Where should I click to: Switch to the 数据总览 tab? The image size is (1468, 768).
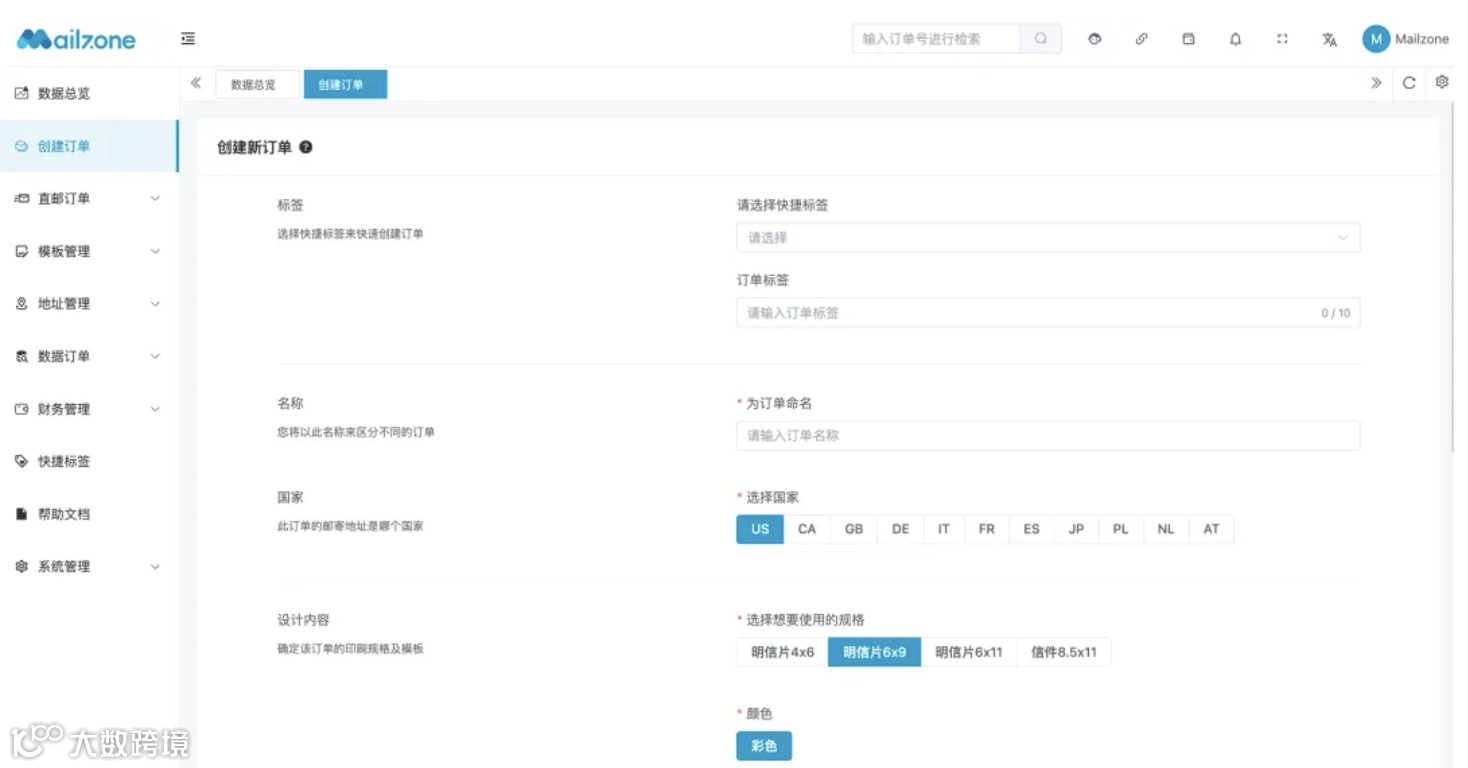tap(257, 84)
